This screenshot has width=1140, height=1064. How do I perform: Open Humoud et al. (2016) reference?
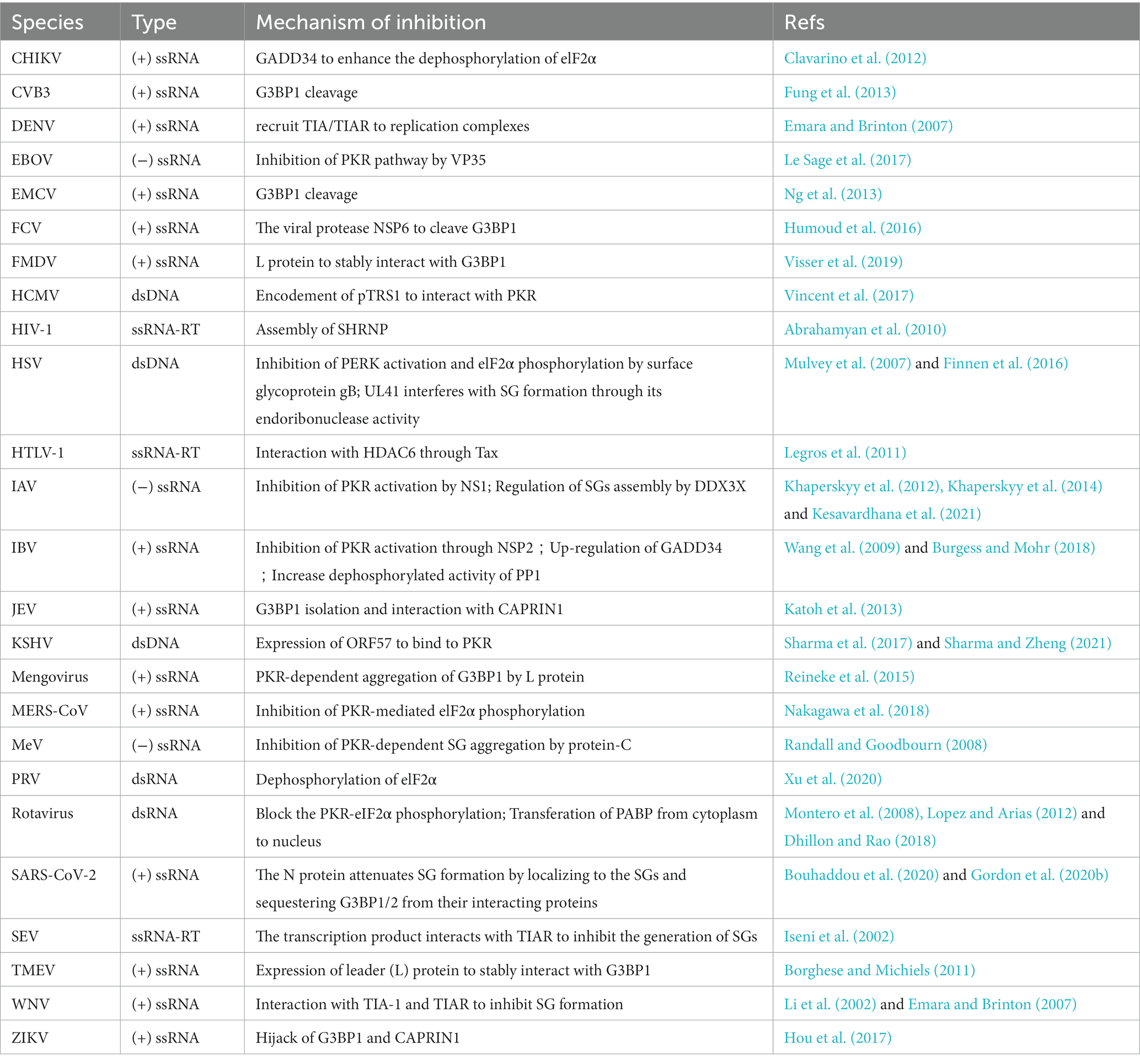tap(853, 228)
